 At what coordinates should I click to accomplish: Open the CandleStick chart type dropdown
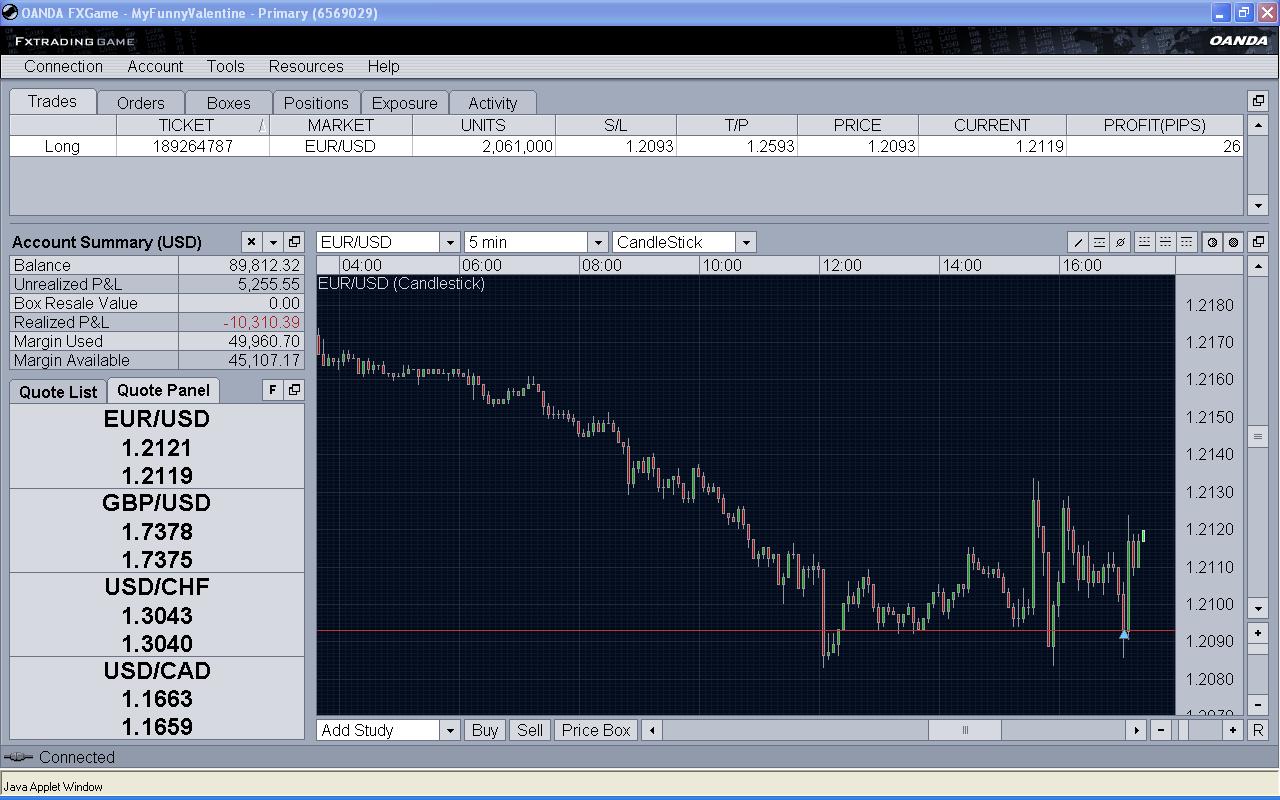[746, 242]
